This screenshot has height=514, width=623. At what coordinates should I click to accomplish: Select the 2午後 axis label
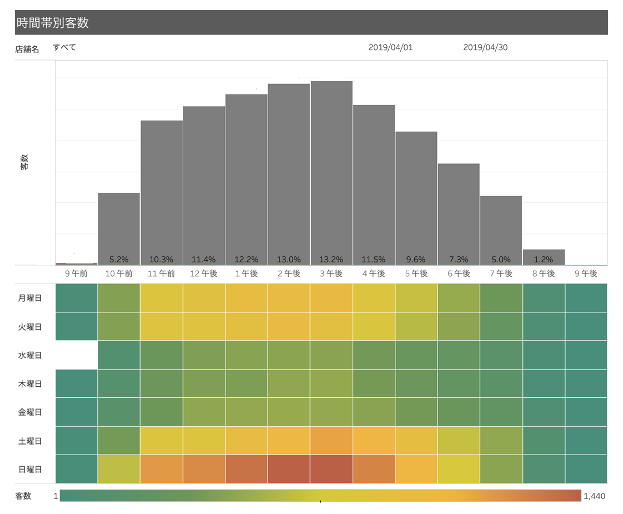pos(289,274)
